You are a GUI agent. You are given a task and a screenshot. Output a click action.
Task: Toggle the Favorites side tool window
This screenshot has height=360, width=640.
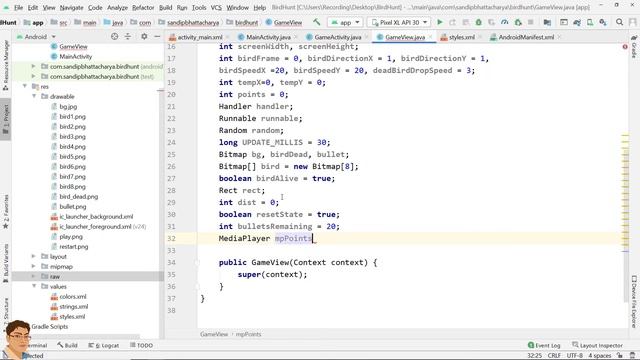point(6,211)
